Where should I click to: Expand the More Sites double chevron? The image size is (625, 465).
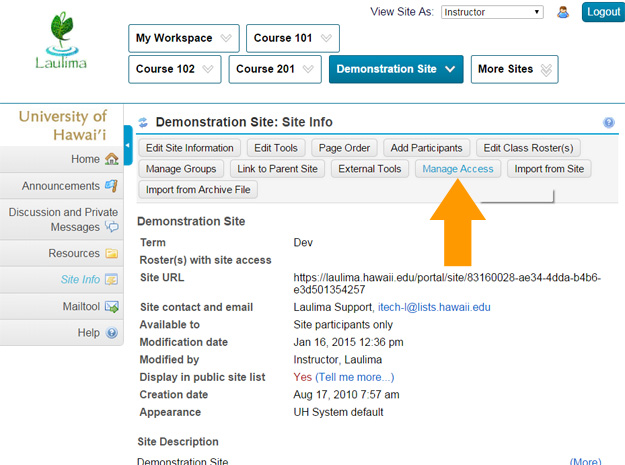click(546, 70)
